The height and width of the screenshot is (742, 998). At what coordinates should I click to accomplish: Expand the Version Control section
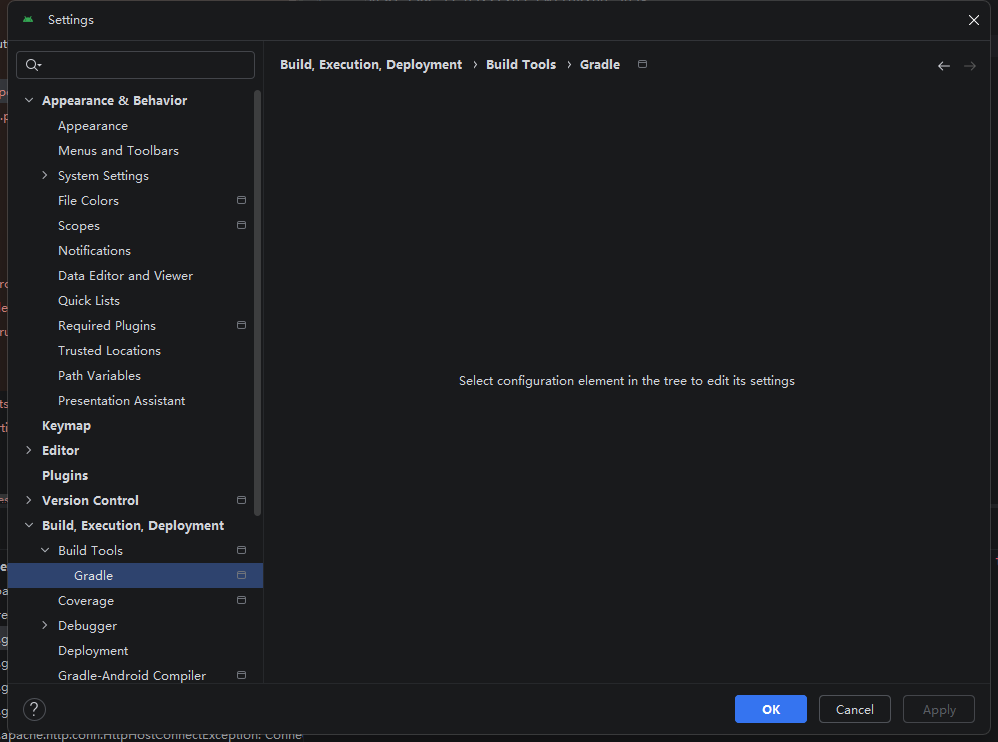click(x=29, y=500)
